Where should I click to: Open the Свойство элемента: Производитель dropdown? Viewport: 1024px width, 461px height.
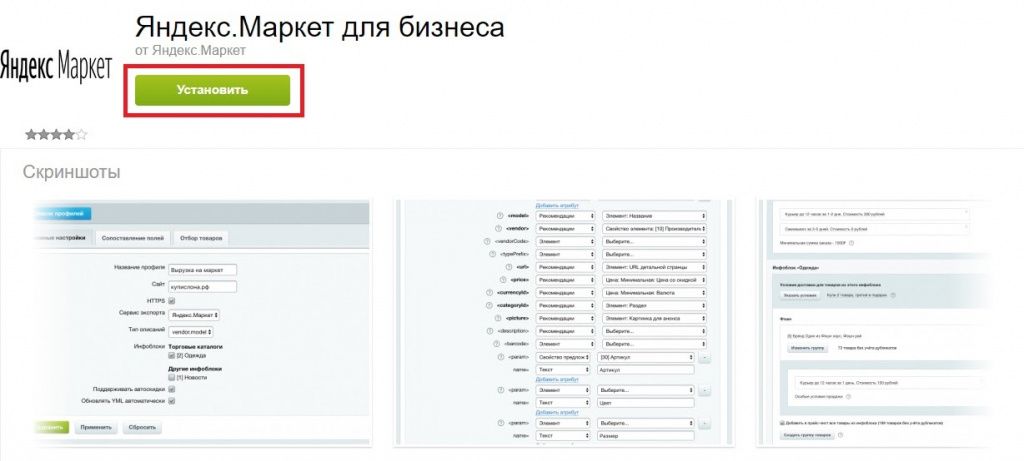tap(652, 229)
